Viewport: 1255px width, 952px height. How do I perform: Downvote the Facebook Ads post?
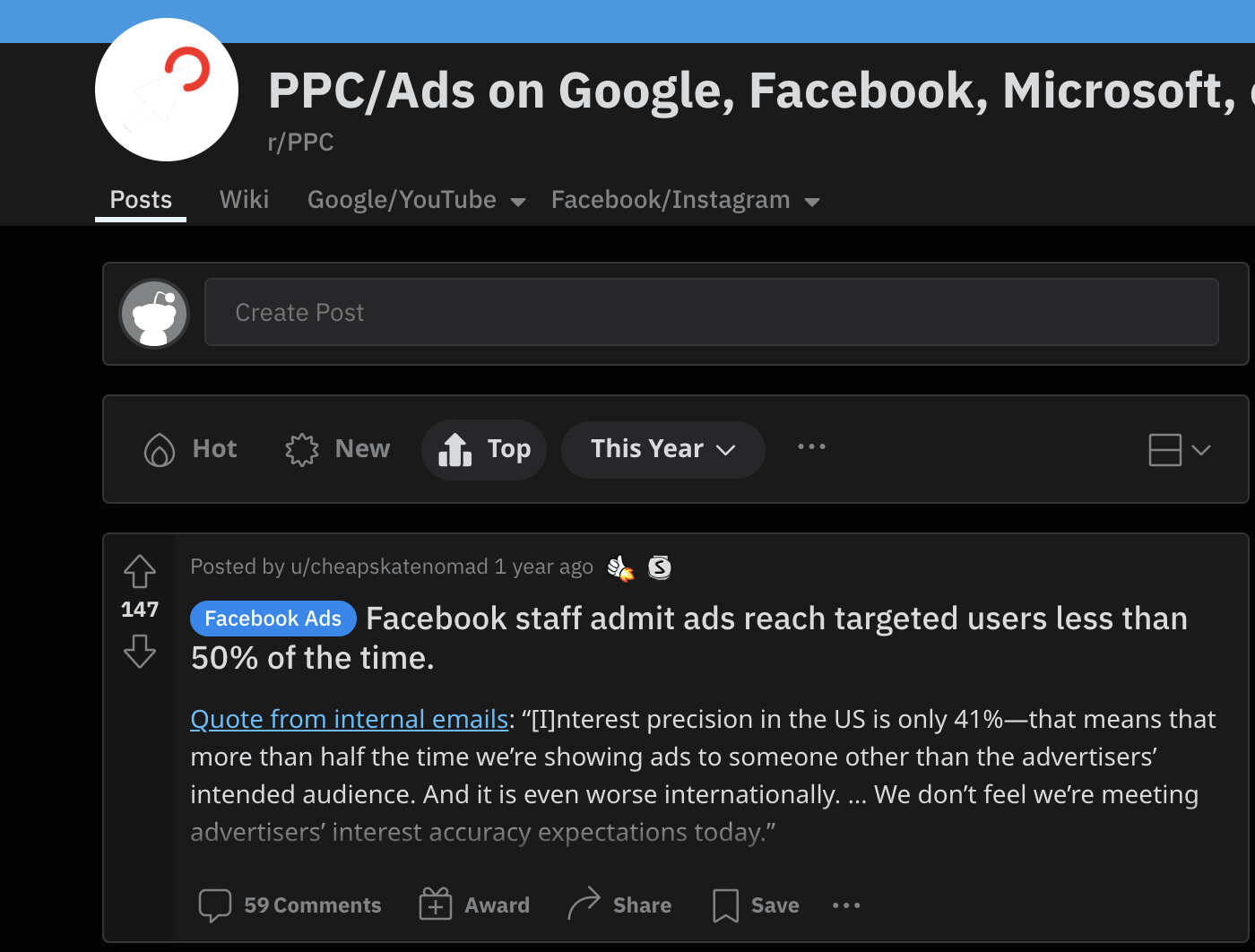139,652
